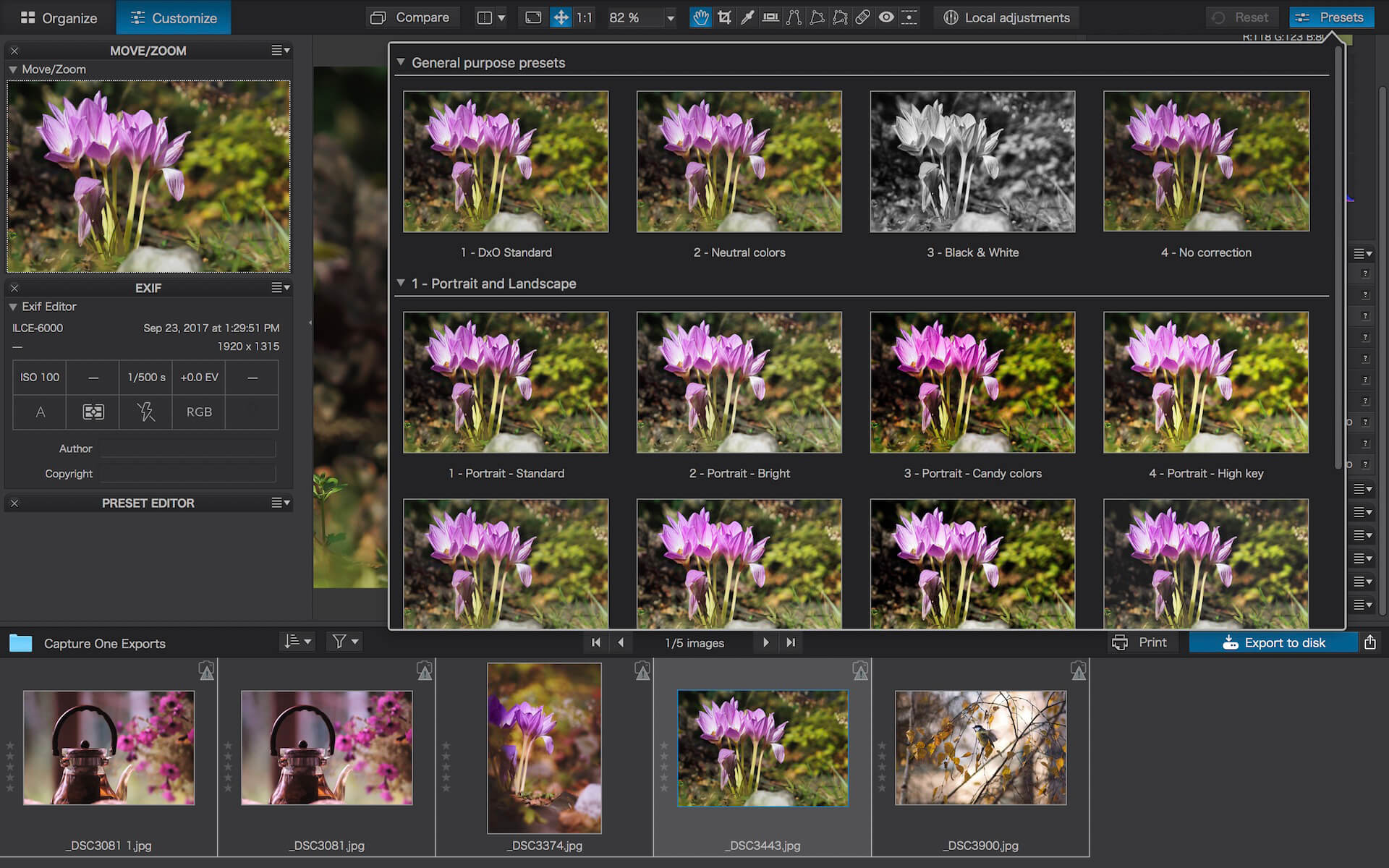The image size is (1389, 868).
Task: Toggle the corrections preview eye icon
Action: coord(886,17)
